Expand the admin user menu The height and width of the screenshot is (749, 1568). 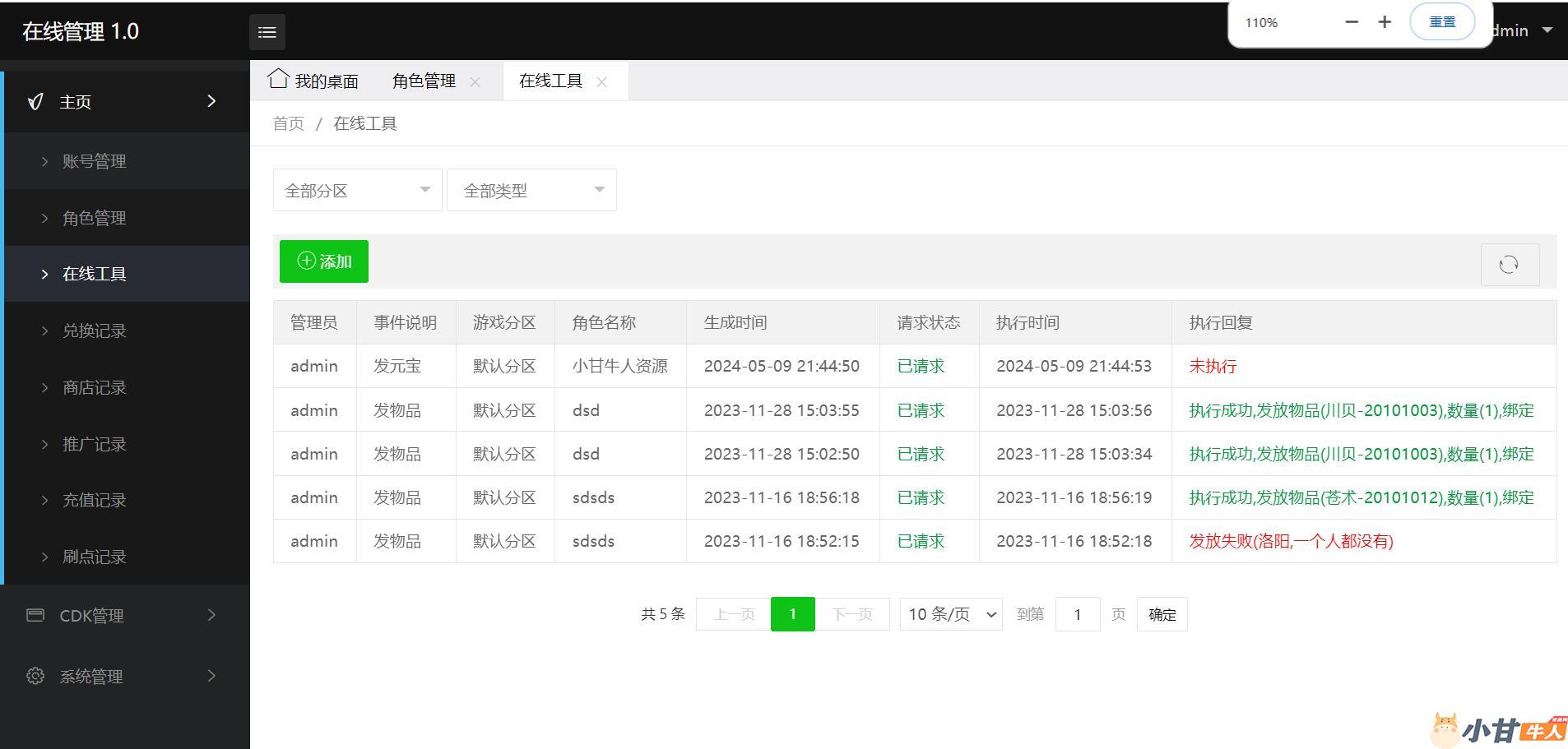1529,30
